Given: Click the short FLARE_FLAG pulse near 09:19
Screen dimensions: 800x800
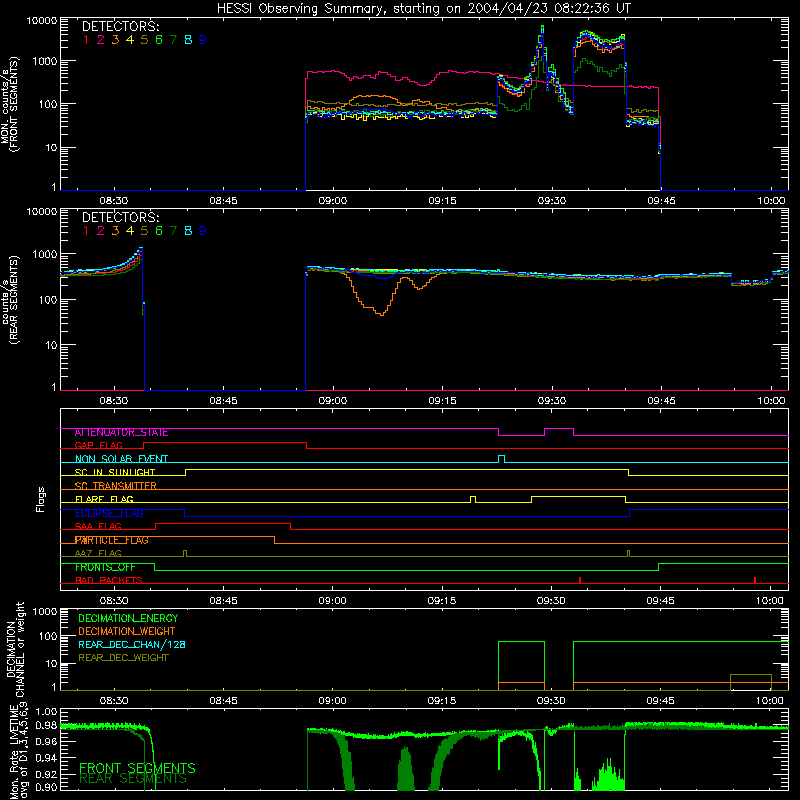Looking at the screenshot, I should click(x=473, y=499).
